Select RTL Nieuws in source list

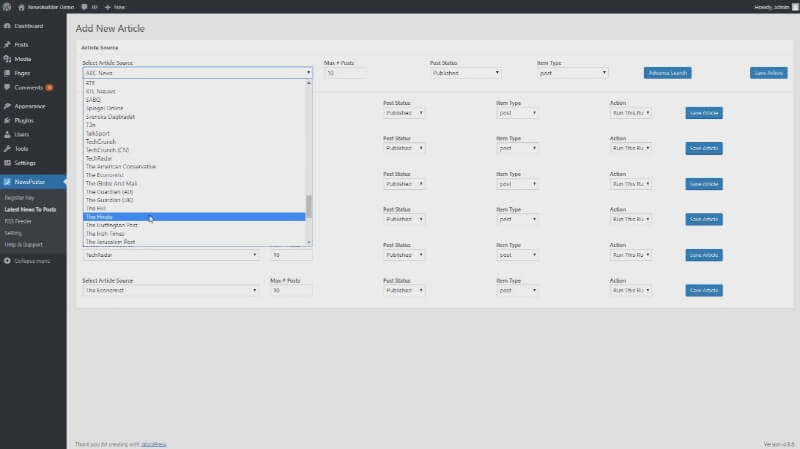(x=194, y=91)
